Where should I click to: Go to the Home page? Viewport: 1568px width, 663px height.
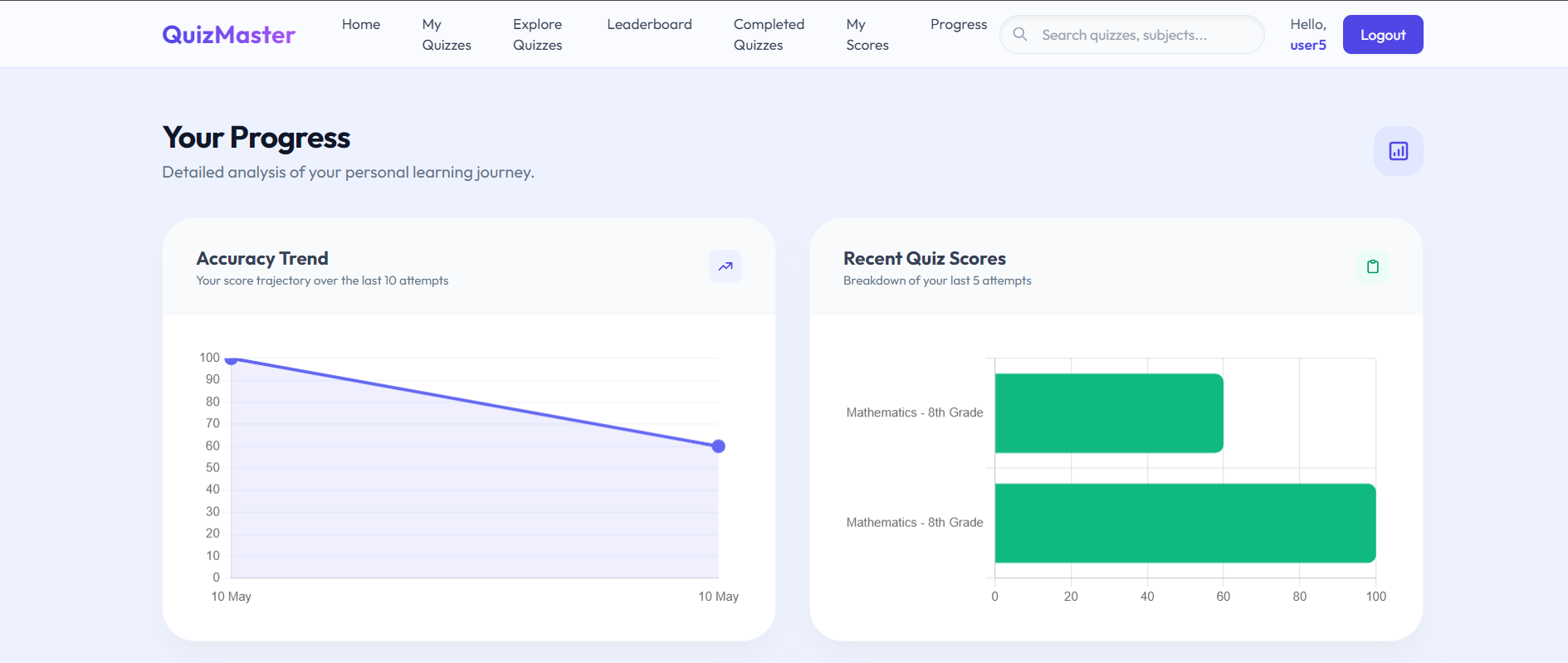(361, 24)
